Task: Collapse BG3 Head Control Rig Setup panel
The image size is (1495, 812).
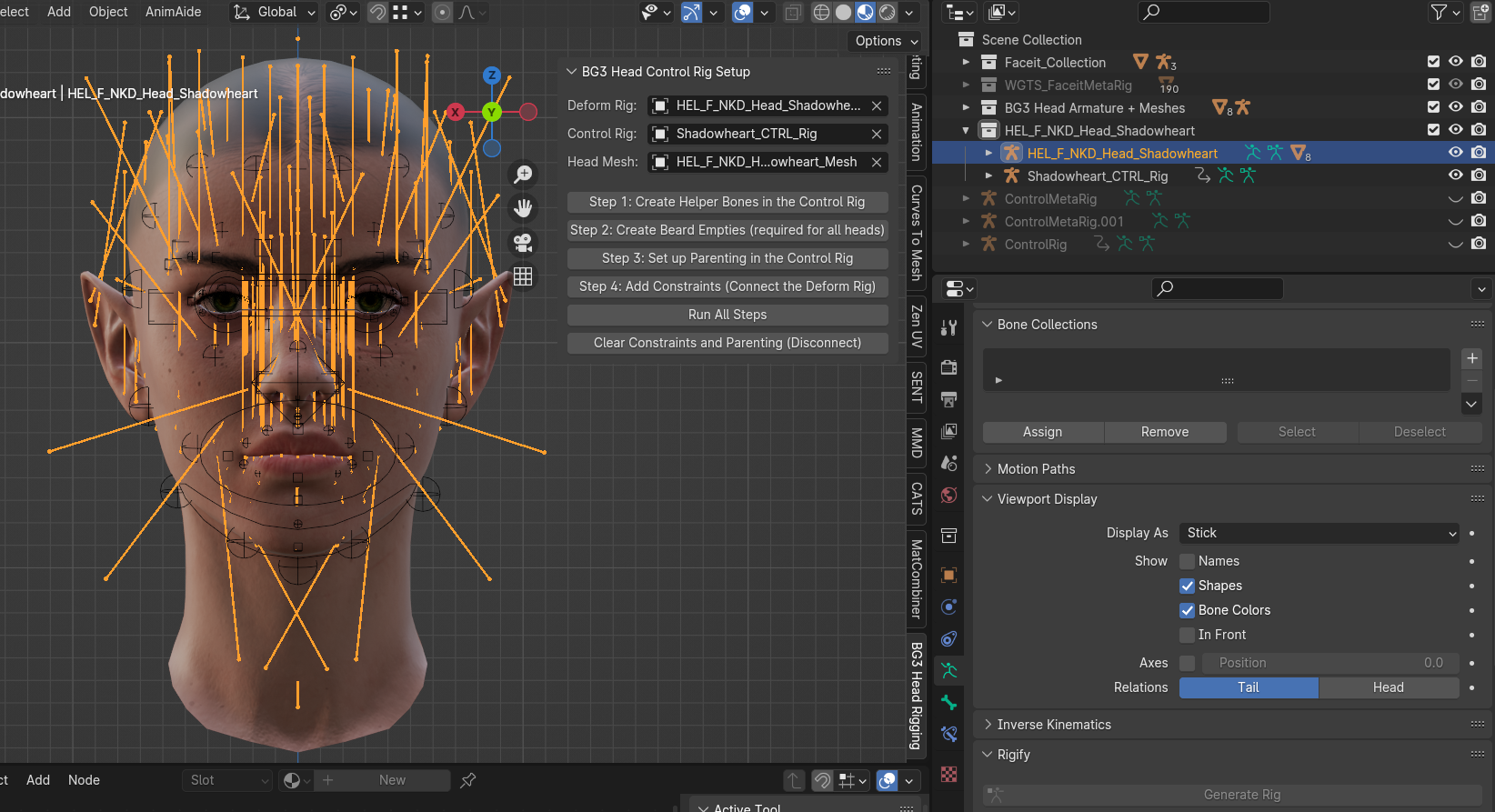Action: point(572,72)
